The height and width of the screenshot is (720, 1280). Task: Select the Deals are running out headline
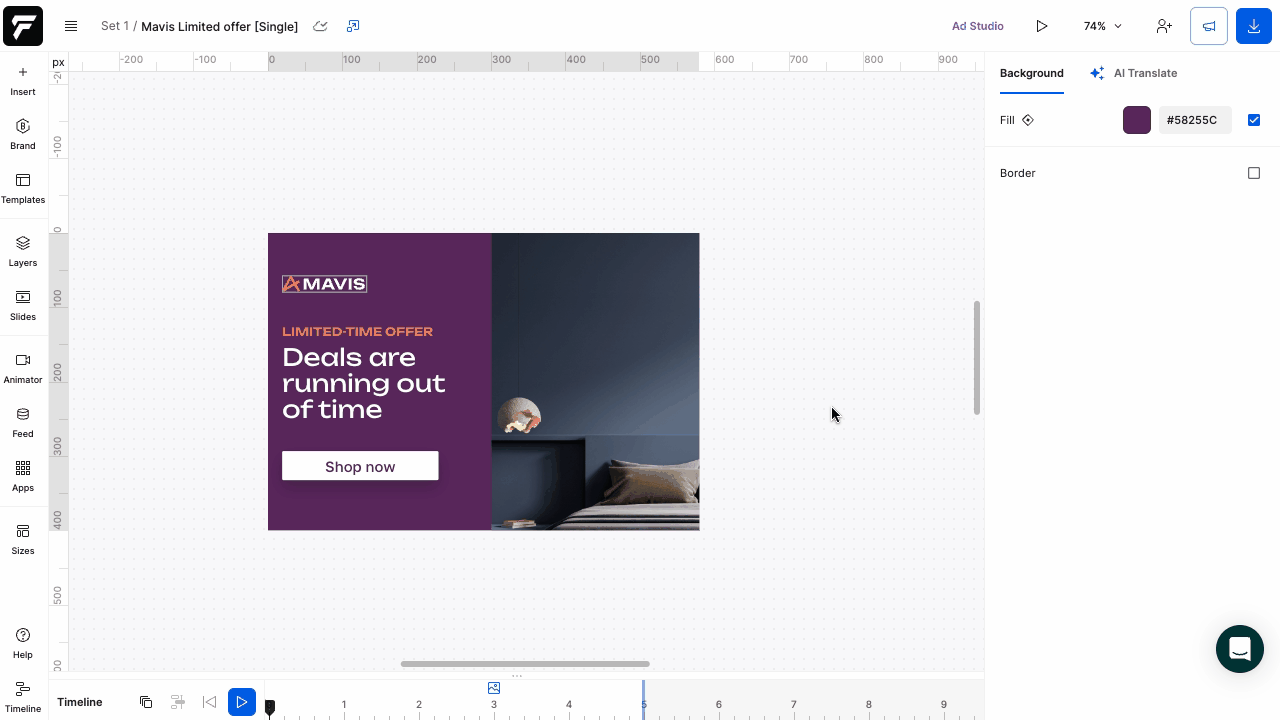pyautogui.click(x=363, y=383)
